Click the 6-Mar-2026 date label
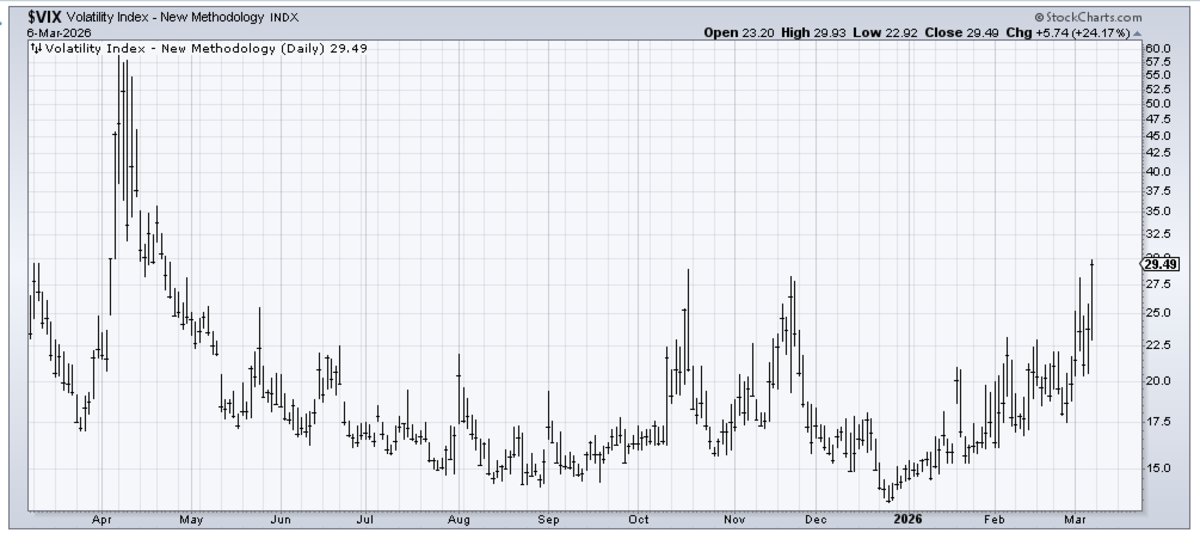This screenshot has width=1200, height=533. (52, 32)
